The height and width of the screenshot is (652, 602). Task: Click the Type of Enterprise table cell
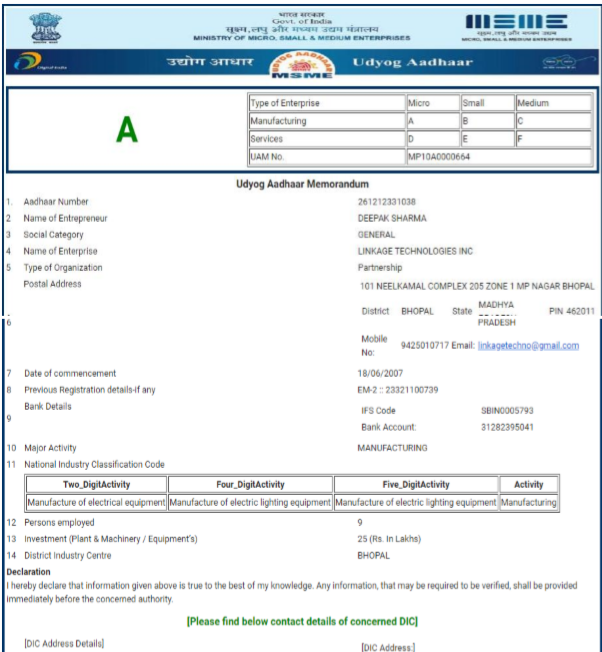click(x=327, y=103)
